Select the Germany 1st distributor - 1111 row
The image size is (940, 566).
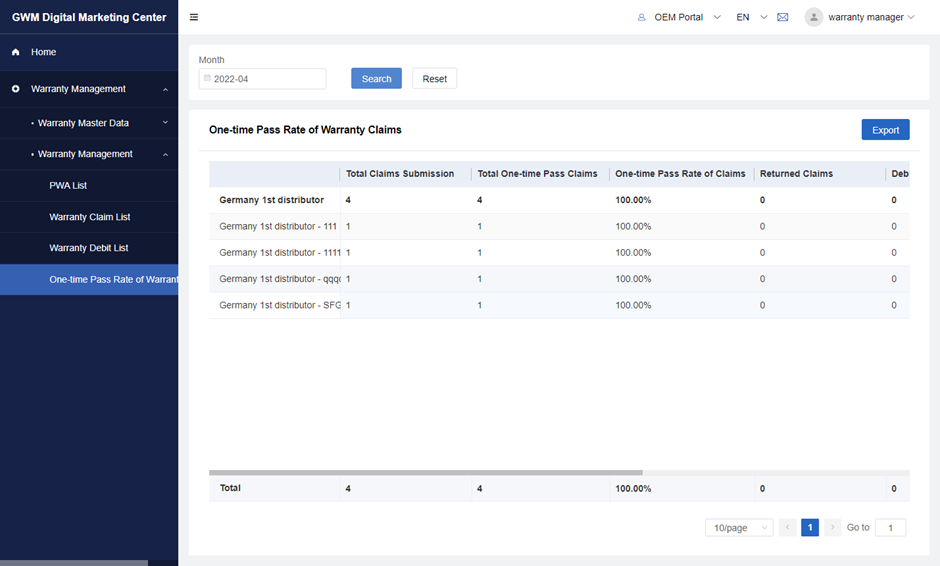(559, 253)
